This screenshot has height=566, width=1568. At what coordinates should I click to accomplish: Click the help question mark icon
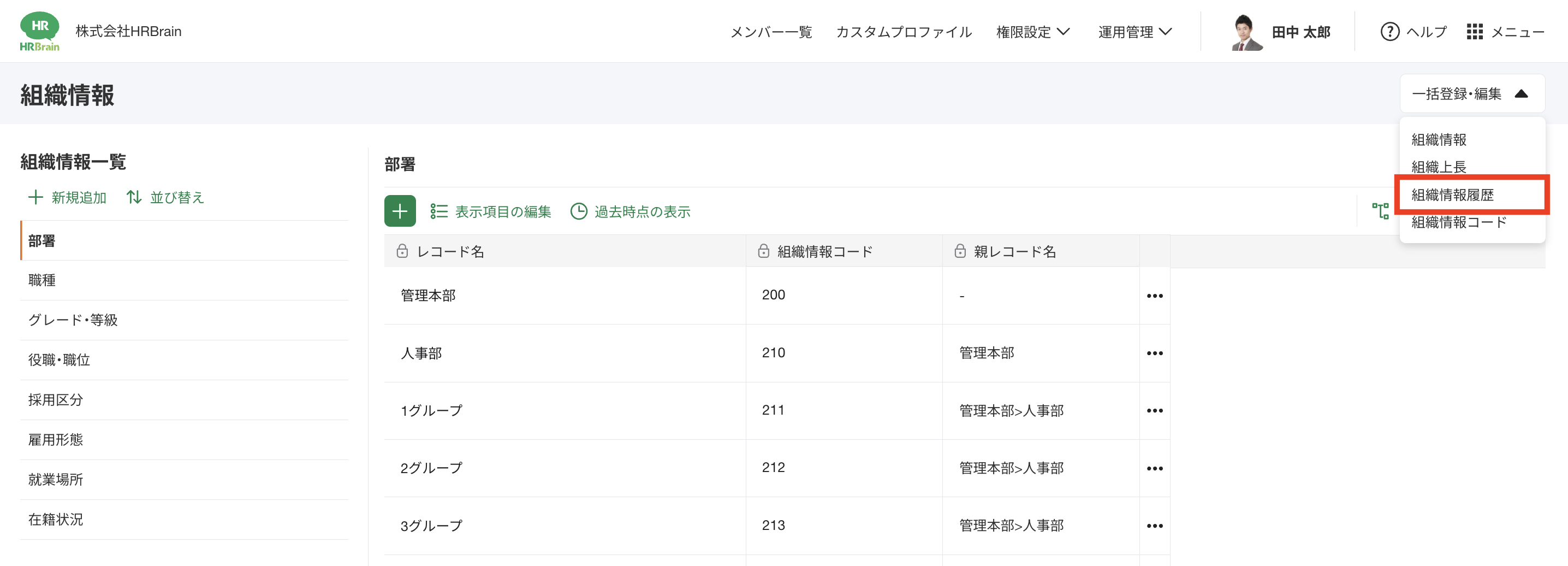1389,32
